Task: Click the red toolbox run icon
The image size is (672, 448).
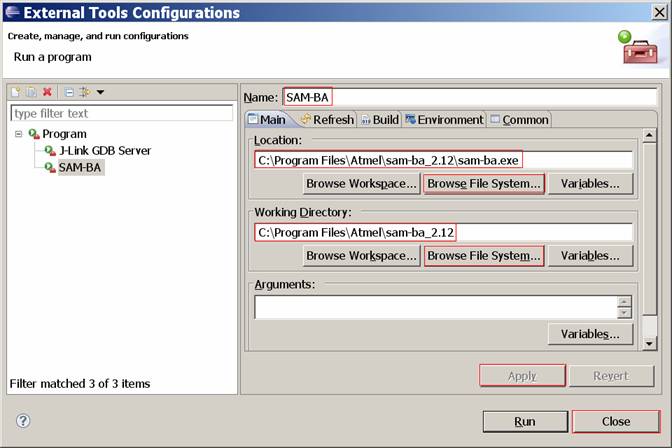Action: point(639,48)
